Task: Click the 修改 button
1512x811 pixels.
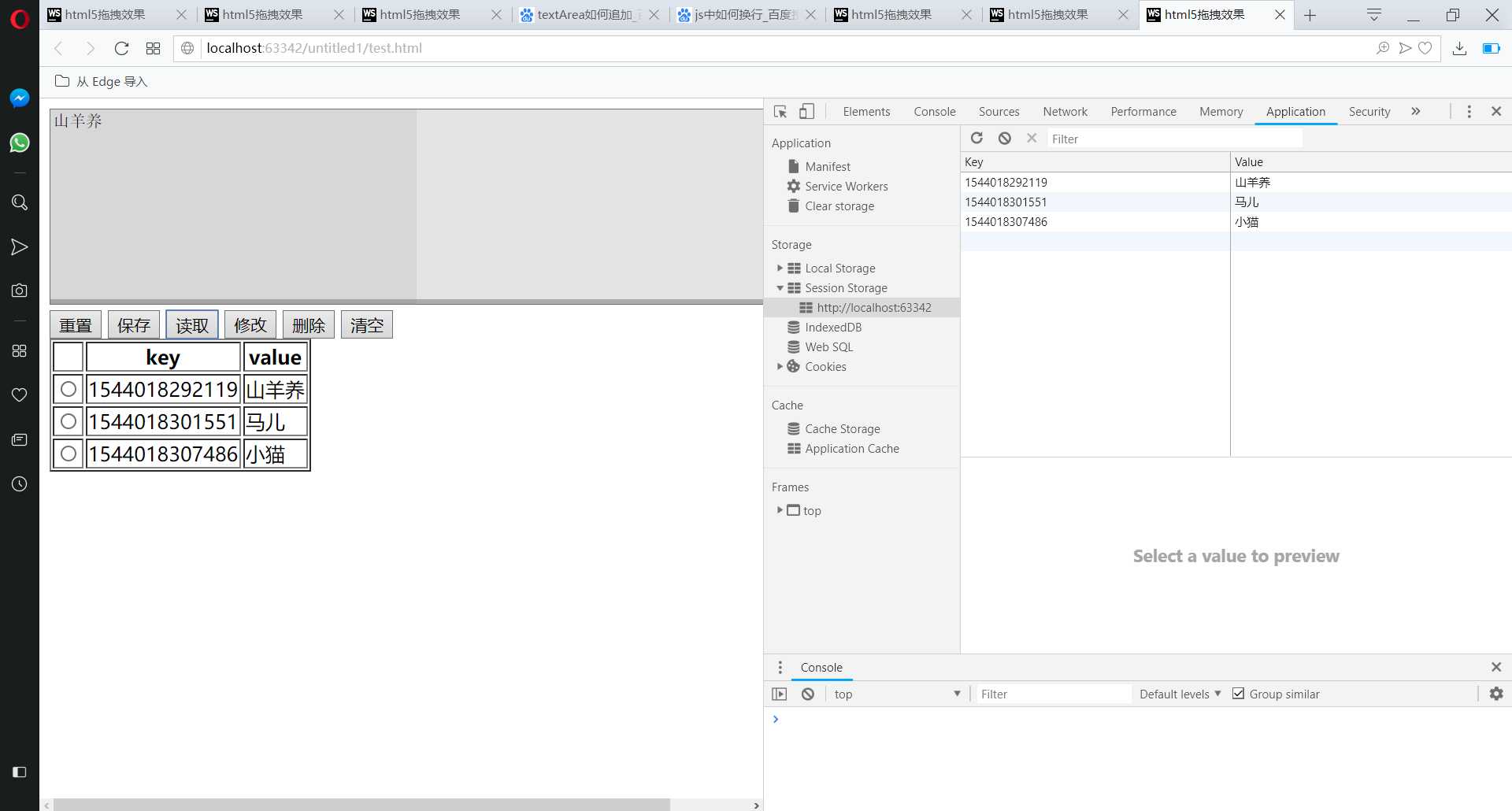Action: coord(250,325)
